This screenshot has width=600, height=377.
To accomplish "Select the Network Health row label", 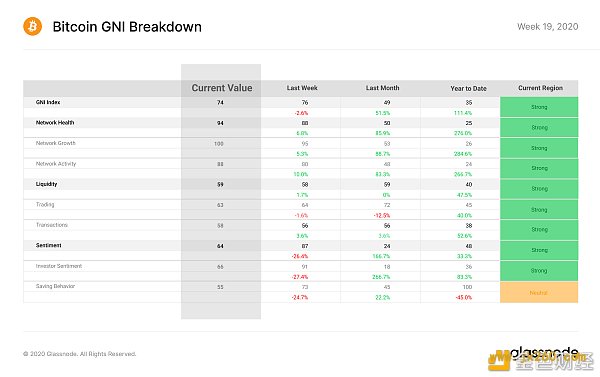I will [55, 122].
